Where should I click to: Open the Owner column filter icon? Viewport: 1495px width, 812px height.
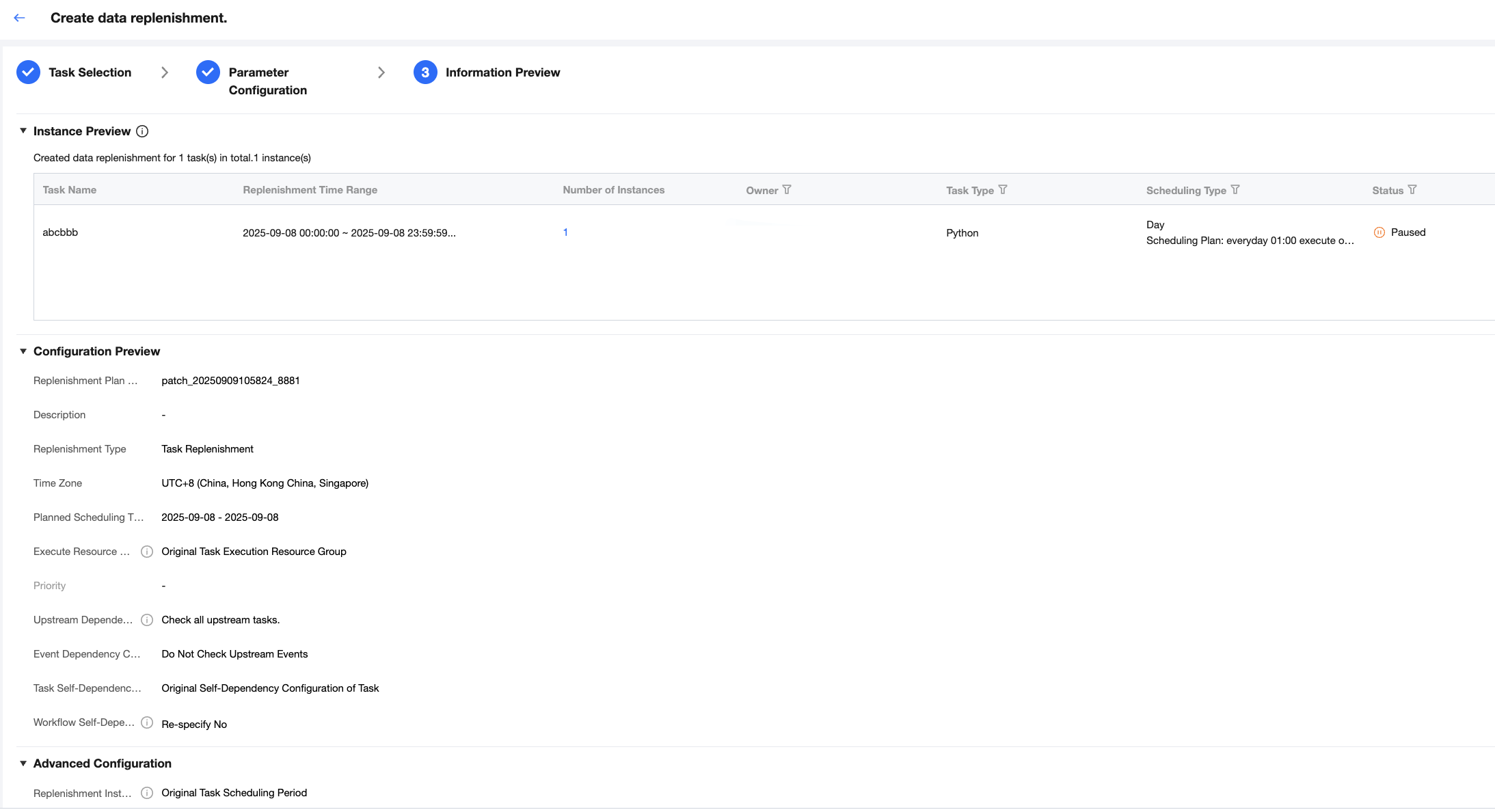pyautogui.click(x=787, y=190)
